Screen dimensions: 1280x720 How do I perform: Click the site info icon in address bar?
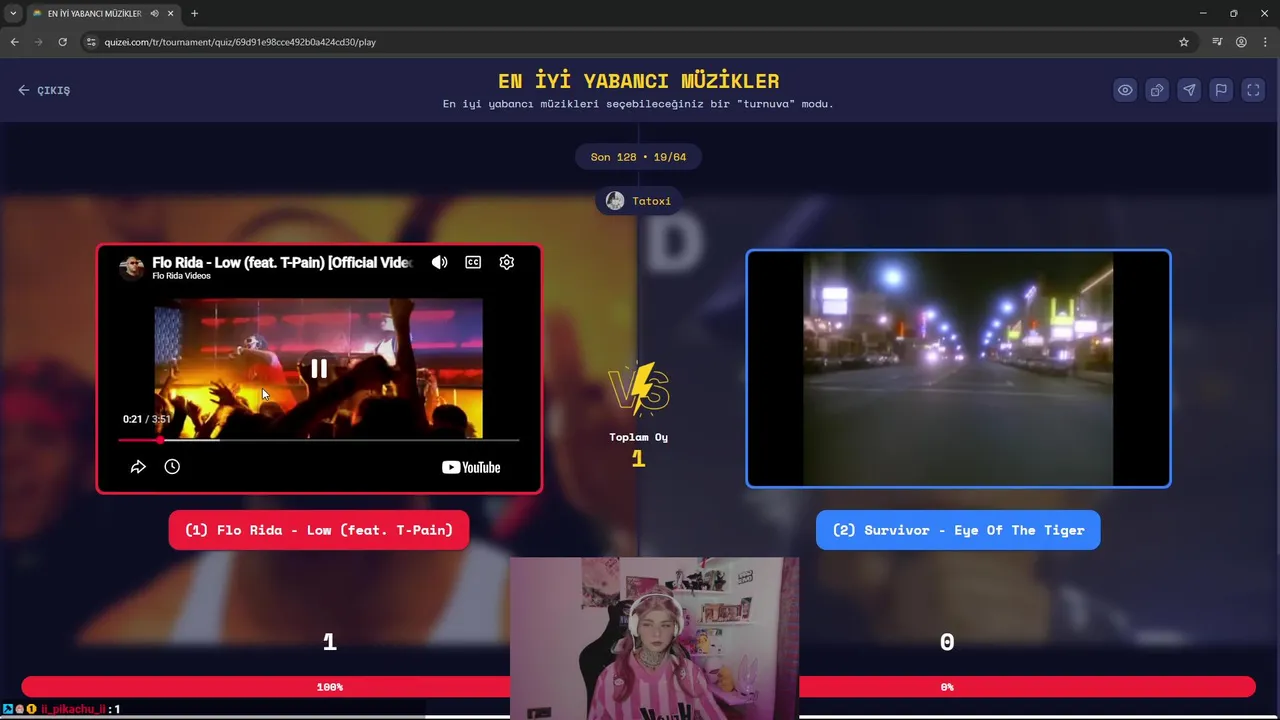click(x=91, y=42)
